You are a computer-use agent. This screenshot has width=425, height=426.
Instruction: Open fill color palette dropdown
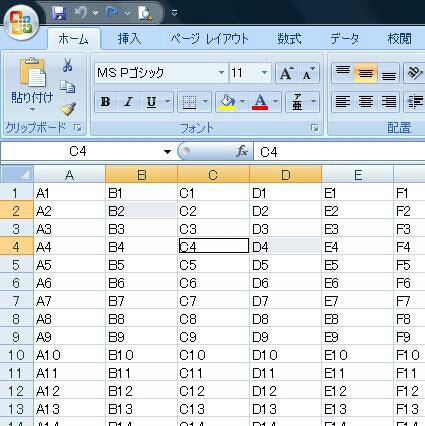243,101
